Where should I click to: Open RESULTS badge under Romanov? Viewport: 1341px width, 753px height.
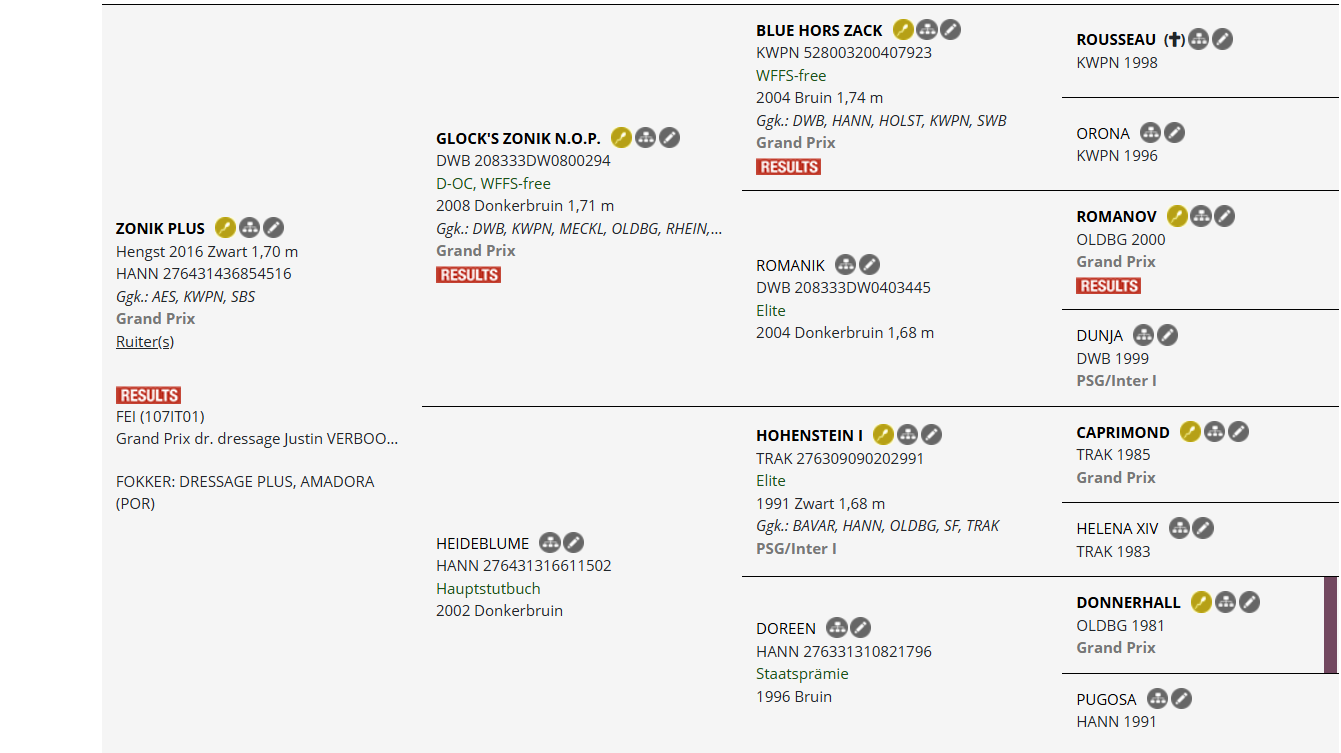(x=1109, y=286)
